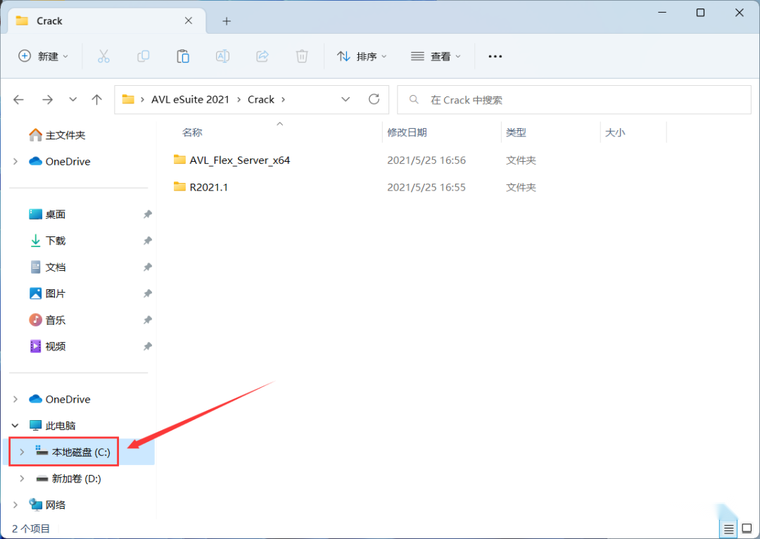
Task: Open the 新建 menu button
Action: [43, 56]
